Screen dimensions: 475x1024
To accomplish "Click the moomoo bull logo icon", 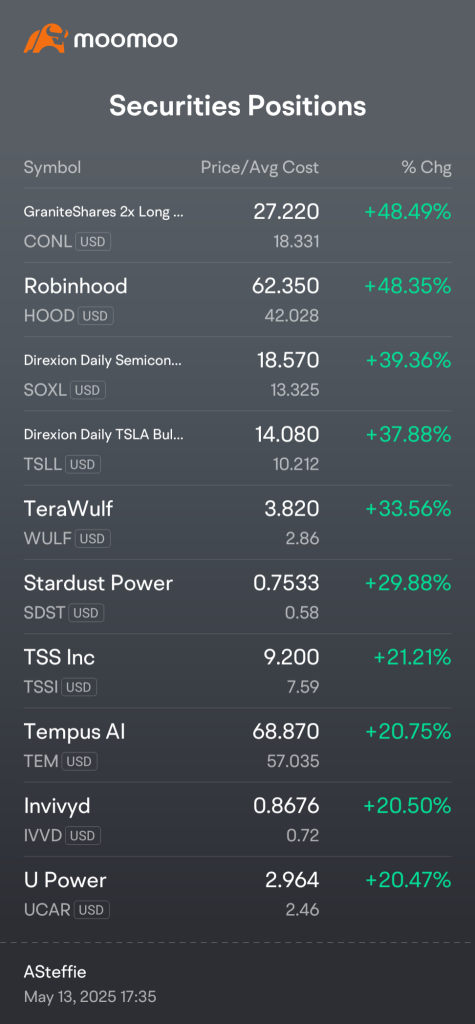I will [x=46, y=39].
